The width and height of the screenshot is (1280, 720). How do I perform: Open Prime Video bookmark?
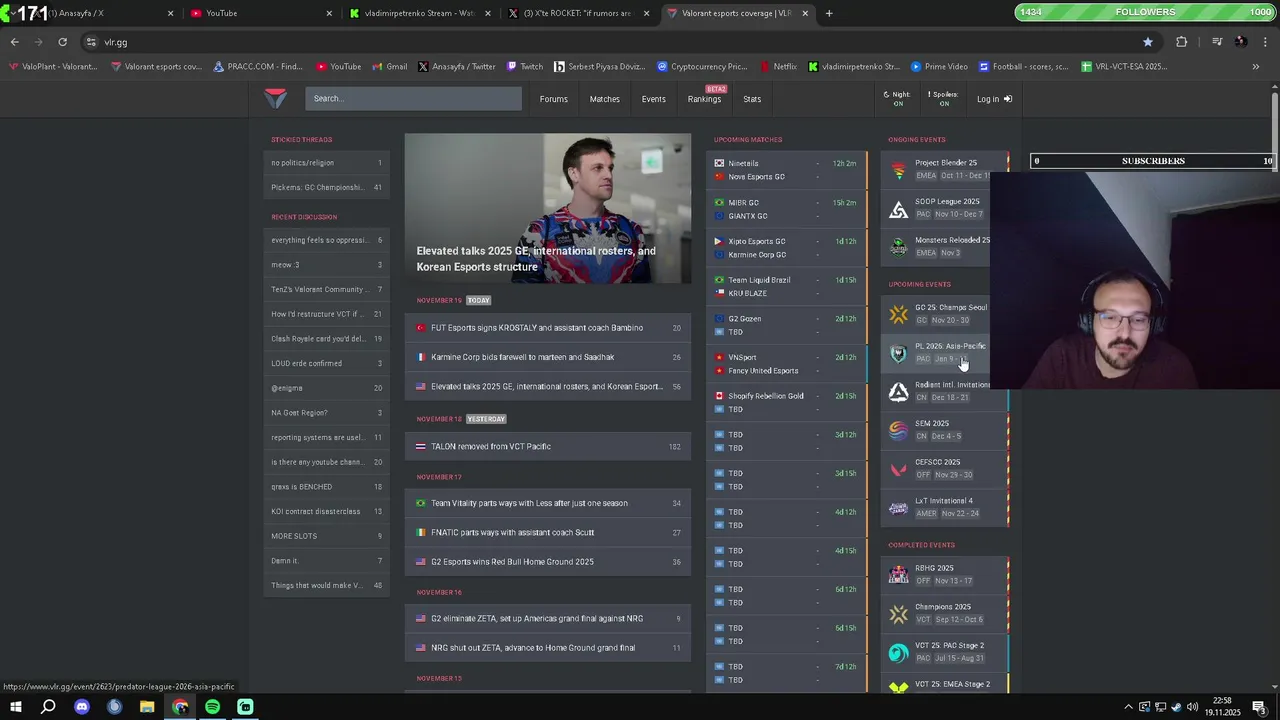pos(939,67)
